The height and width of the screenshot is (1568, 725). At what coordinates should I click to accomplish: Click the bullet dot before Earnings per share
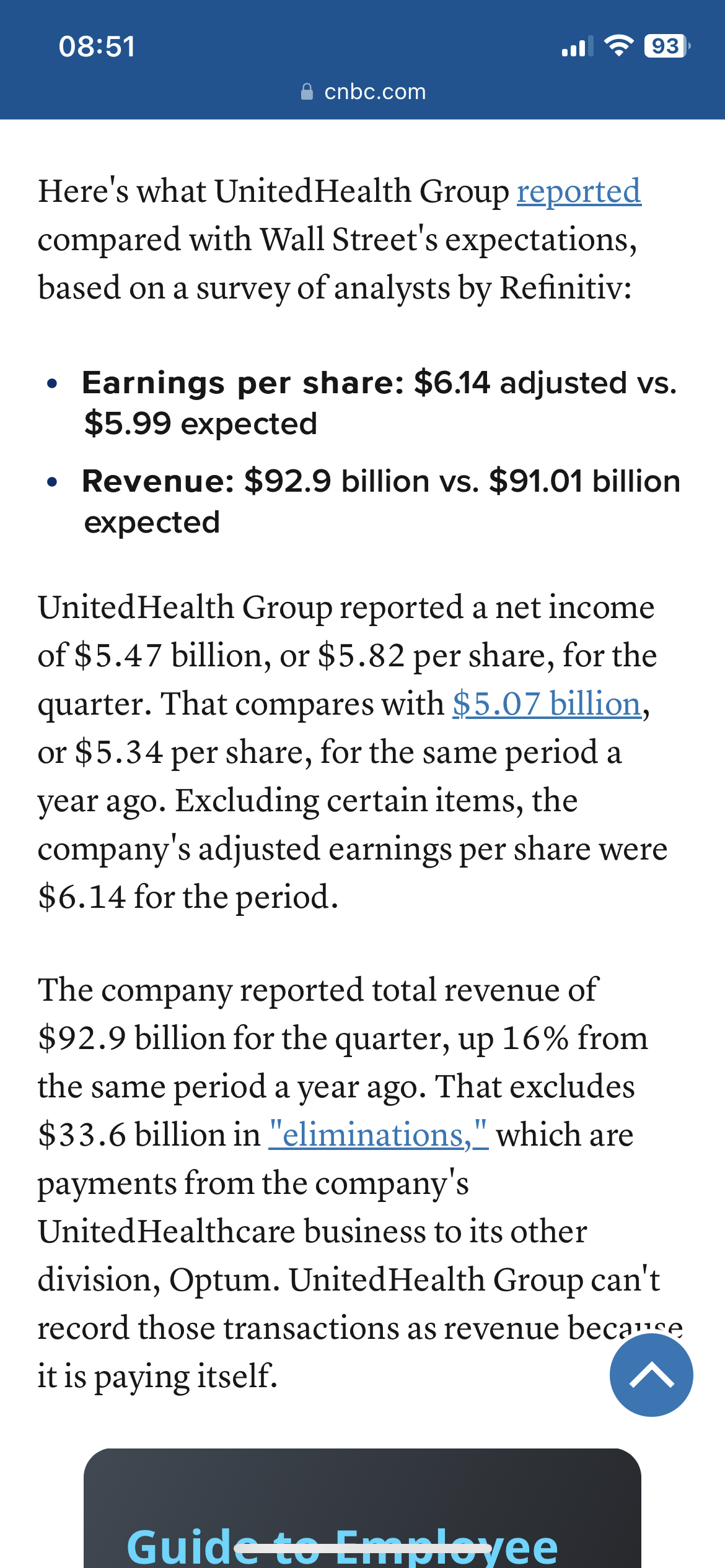pos(53,384)
